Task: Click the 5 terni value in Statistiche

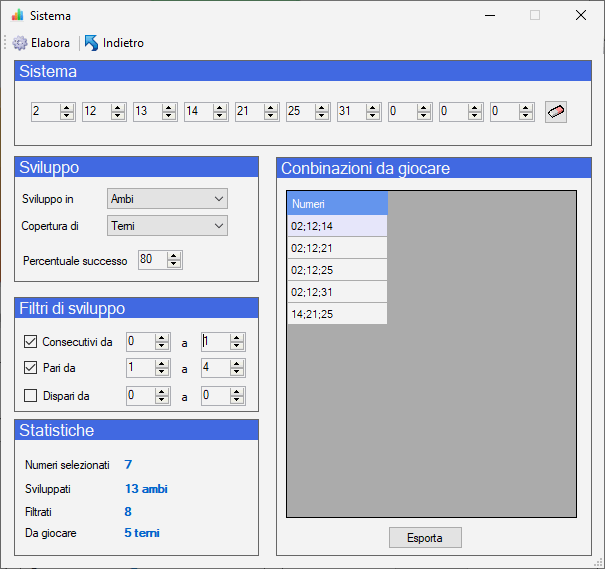Action: tap(142, 533)
